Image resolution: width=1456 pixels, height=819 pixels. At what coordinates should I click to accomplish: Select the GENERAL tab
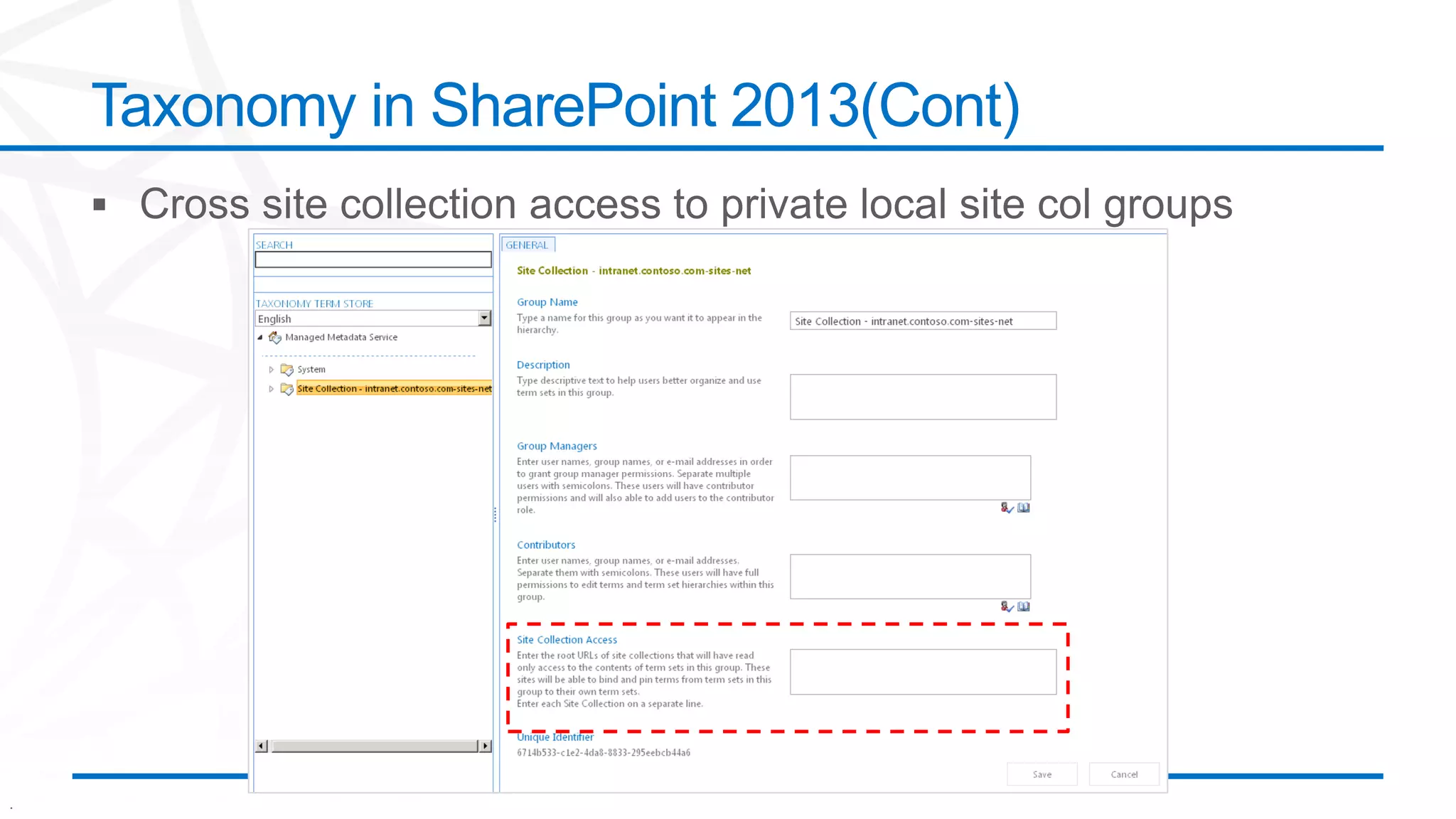click(527, 245)
